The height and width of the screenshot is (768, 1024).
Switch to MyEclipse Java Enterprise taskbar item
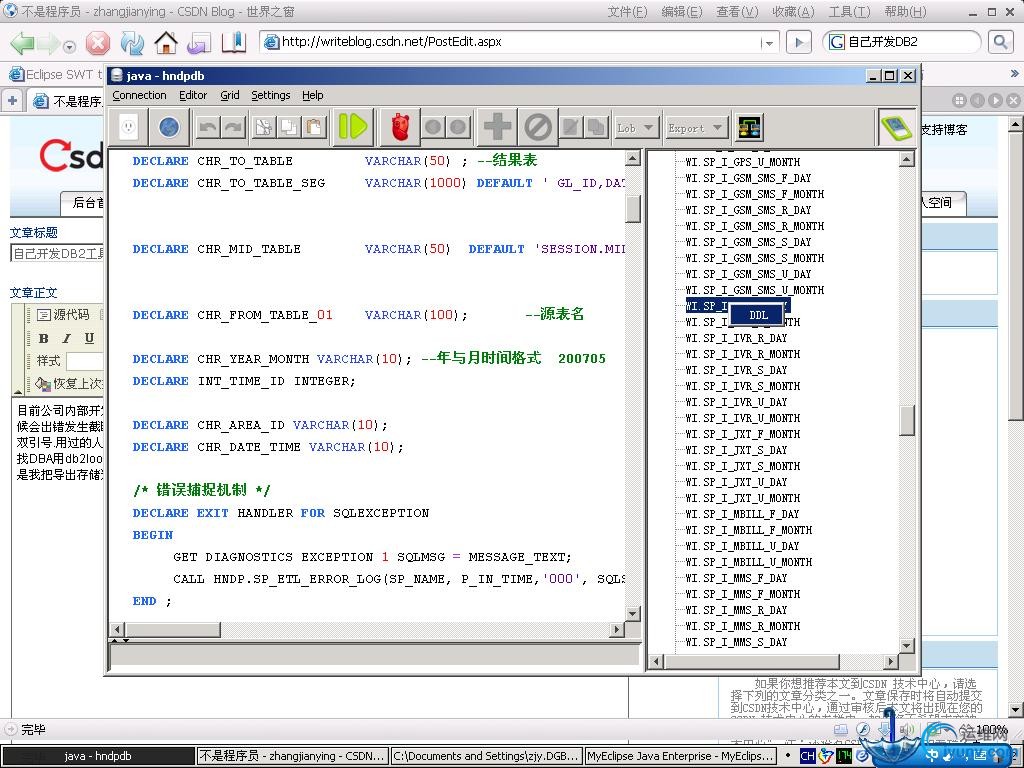680,756
